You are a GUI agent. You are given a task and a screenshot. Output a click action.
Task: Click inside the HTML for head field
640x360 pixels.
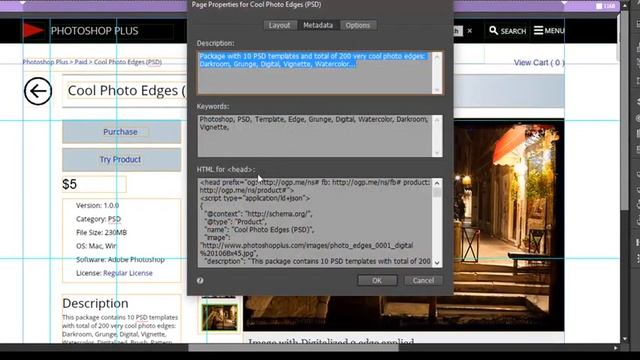[315, 223]
